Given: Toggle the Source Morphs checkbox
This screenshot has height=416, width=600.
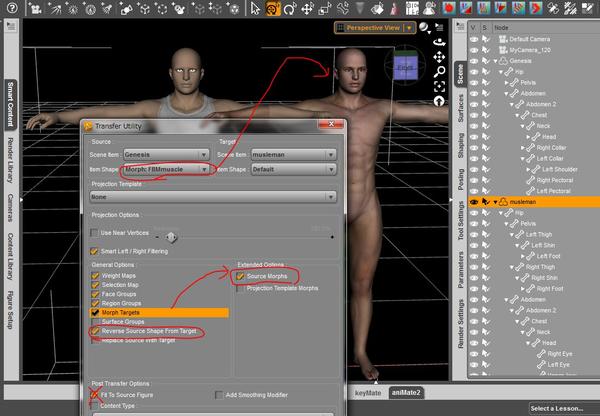Looking at the screenshot, I should [x=240, y=276].
